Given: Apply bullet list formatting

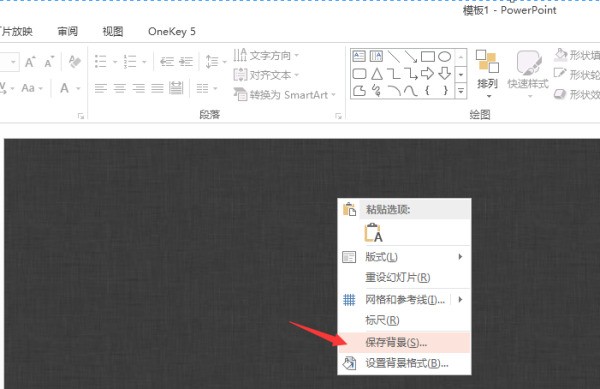Looking at the screenshot, I should click(101, 61).
